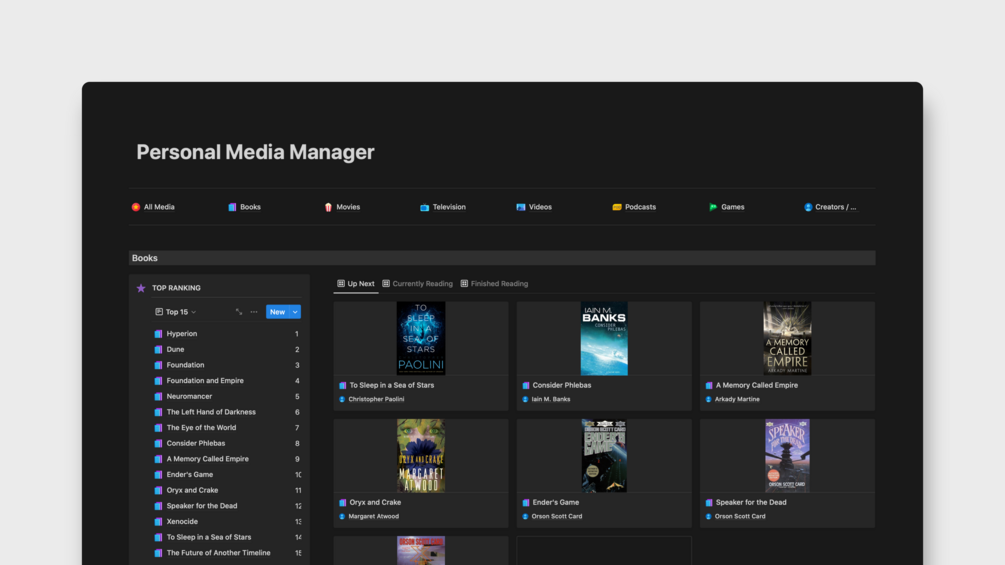The width and height of the screenshot is (1005, 565).
Task: Open A Memory Called Empire ranking row
Action: click(227, 459)
